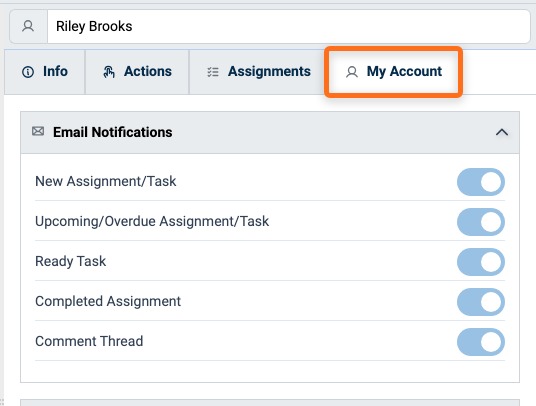Click the New Assignment/Task label
The height and width of the screenshot is (406, 536).
[x=106, y=181]
